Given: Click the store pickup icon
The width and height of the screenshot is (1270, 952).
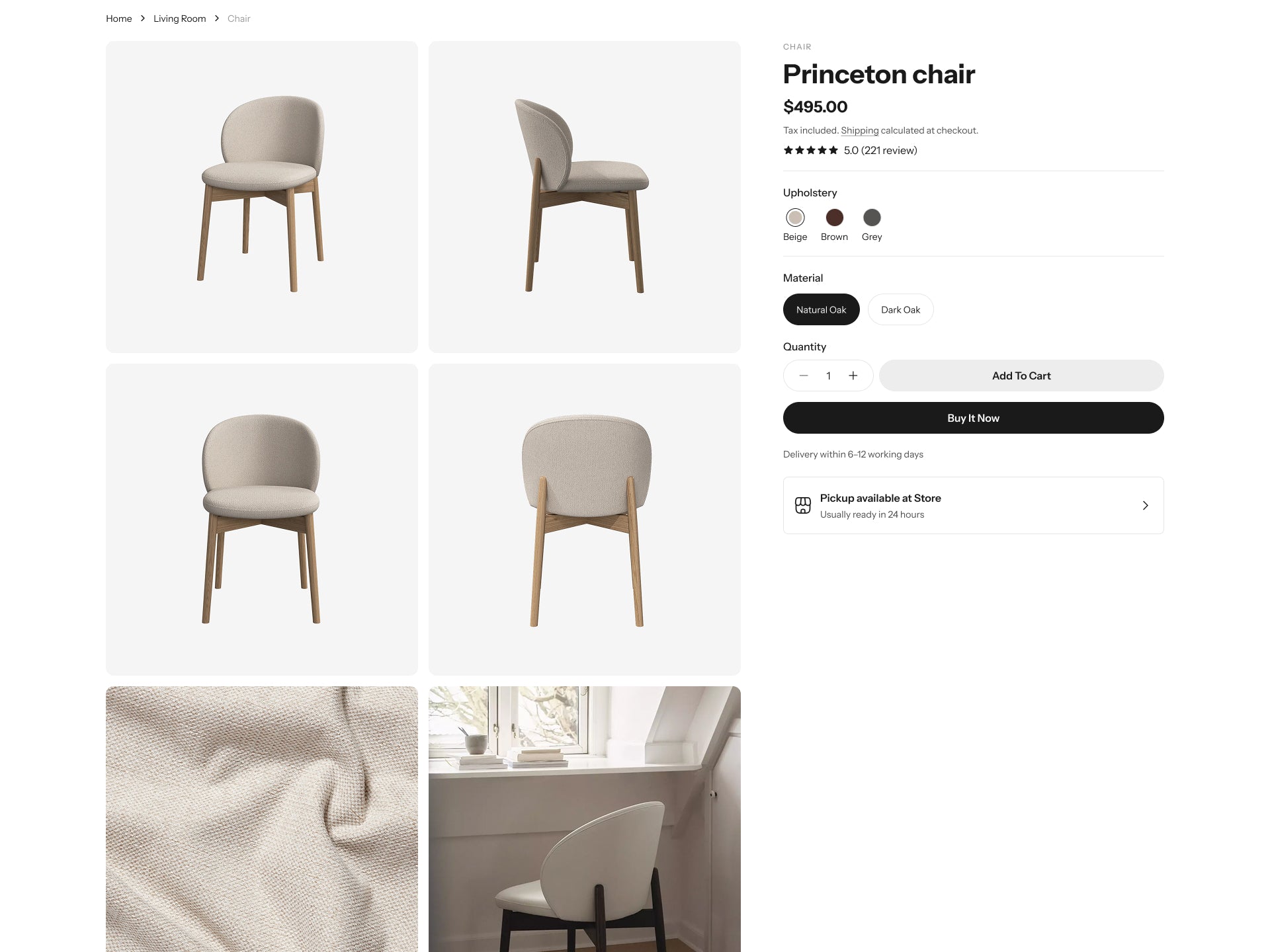Looking at the screenshot, I should (802, 505).
